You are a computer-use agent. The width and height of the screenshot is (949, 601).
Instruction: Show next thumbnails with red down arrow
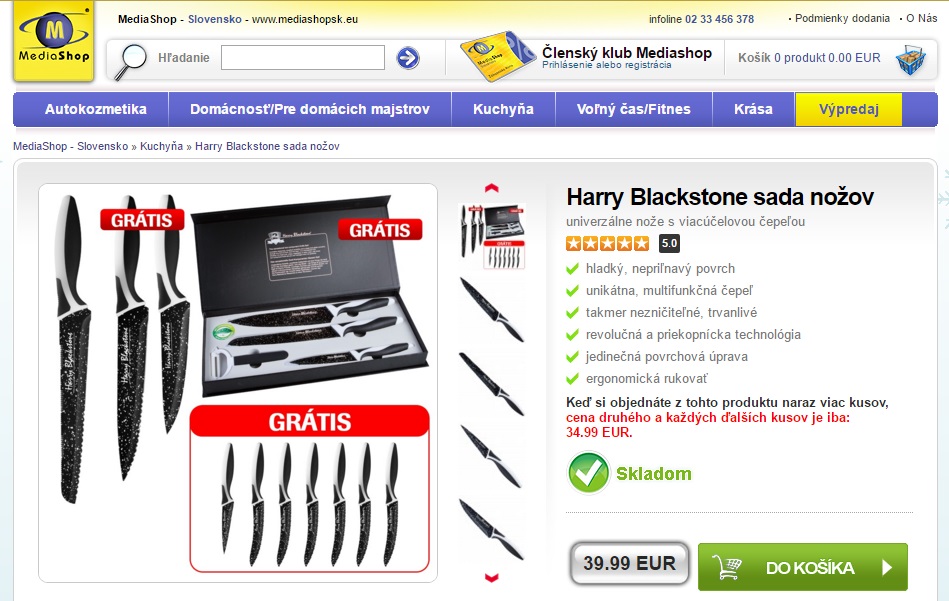(x=491, y=577)
